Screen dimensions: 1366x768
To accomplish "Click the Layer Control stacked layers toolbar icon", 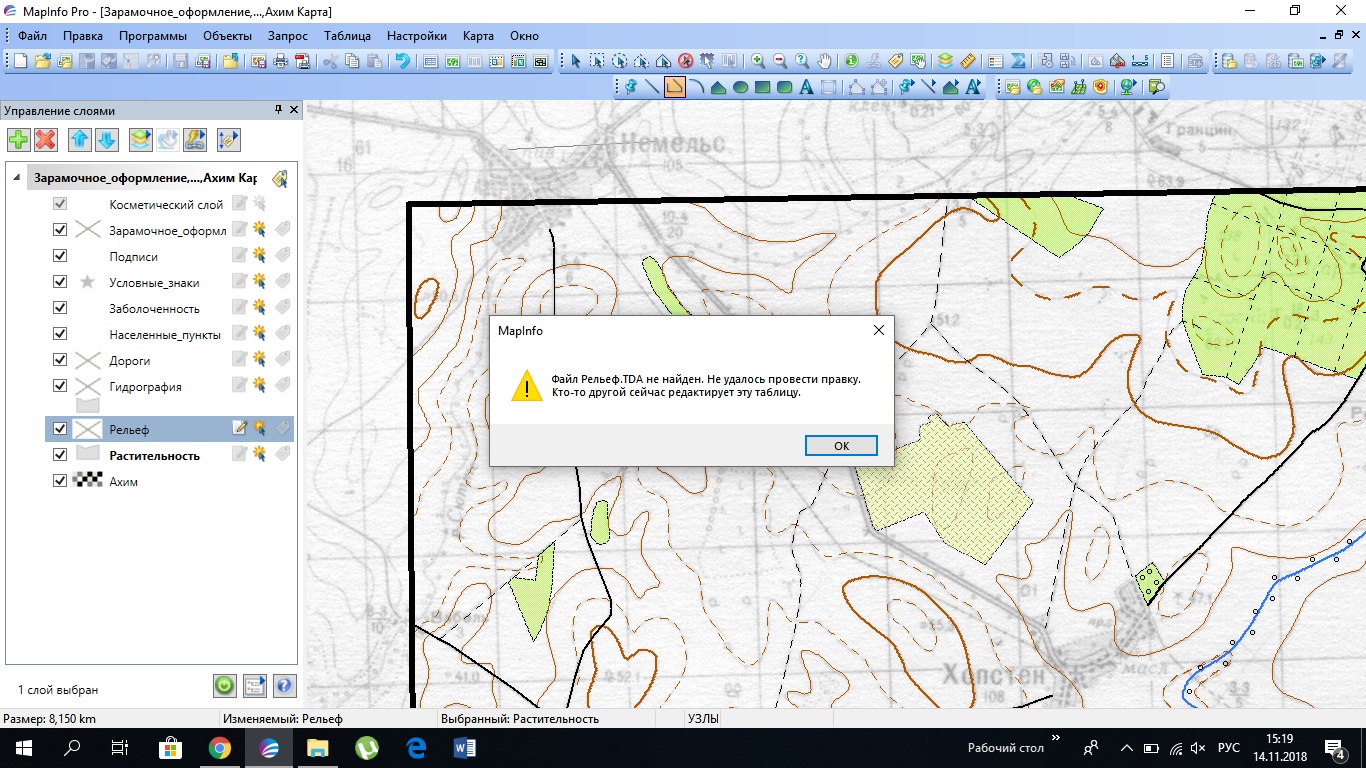I will click(x=945, y=61).
